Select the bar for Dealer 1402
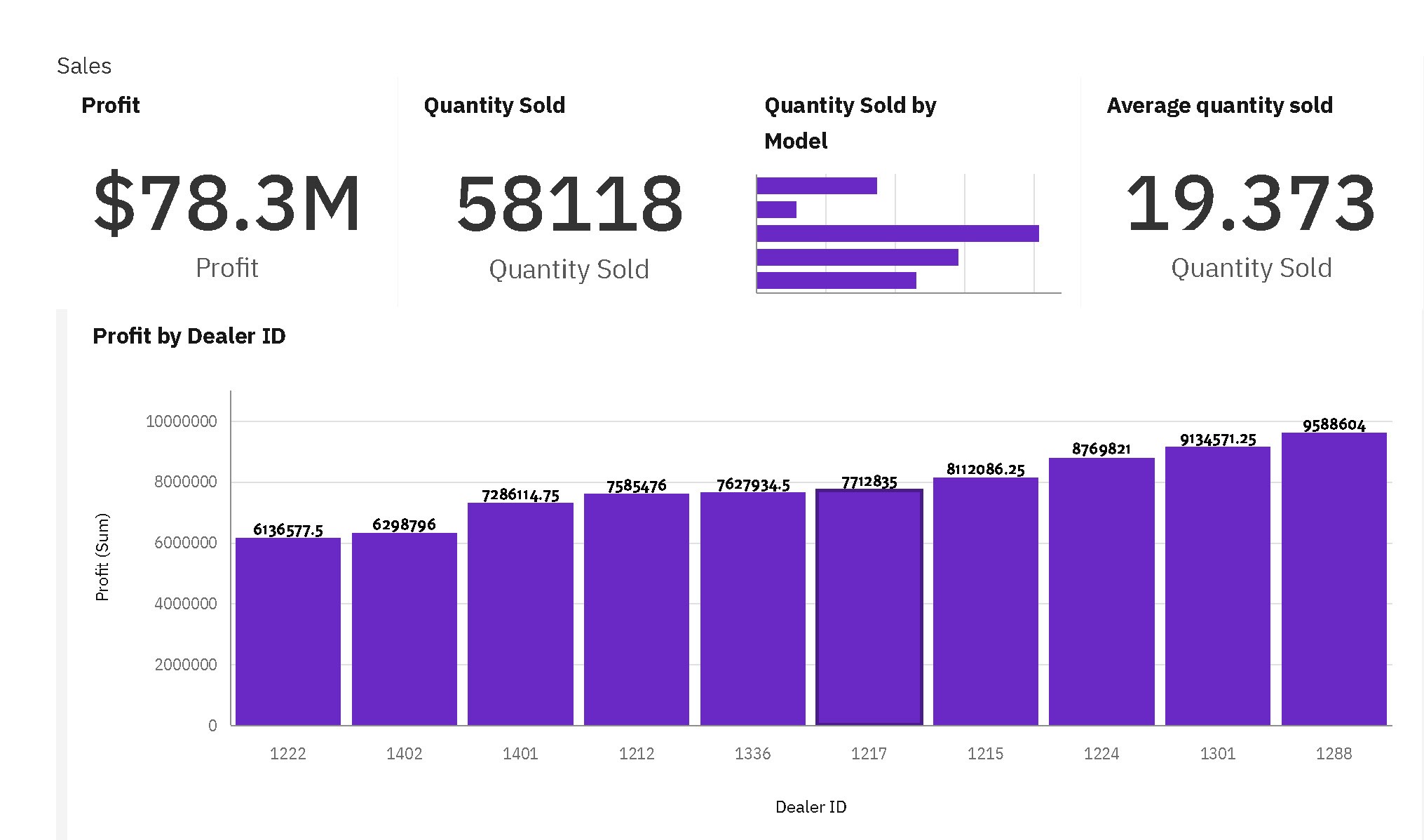The width and height of the screenshot is (1424, 840). click(x=404, y=629)
